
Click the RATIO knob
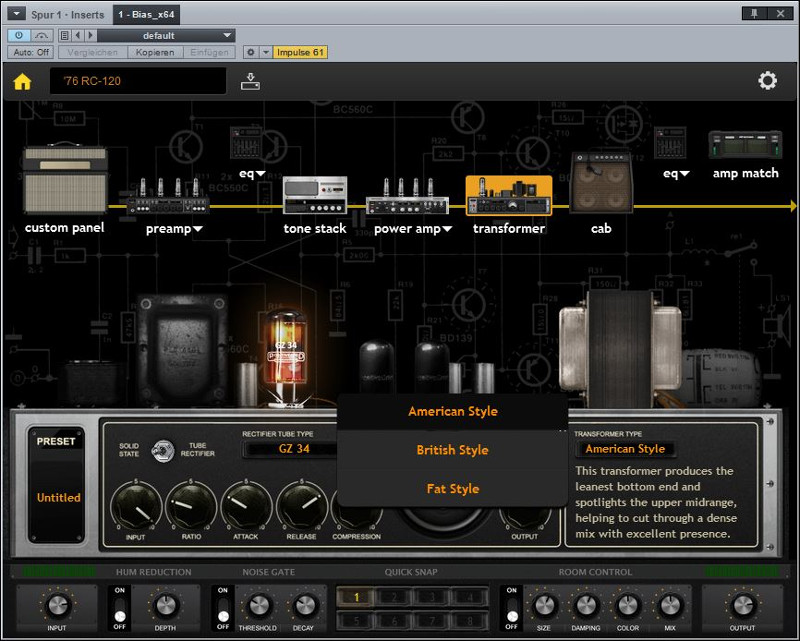click(191, 507)
